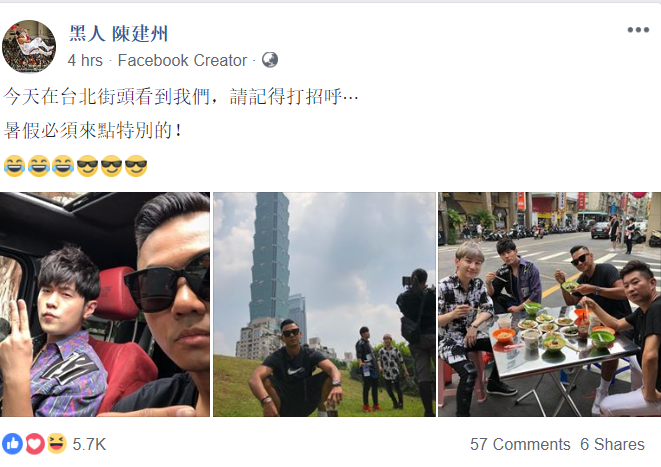Click the Haha laughing reaction icon
661x467 pixels.
57,443
